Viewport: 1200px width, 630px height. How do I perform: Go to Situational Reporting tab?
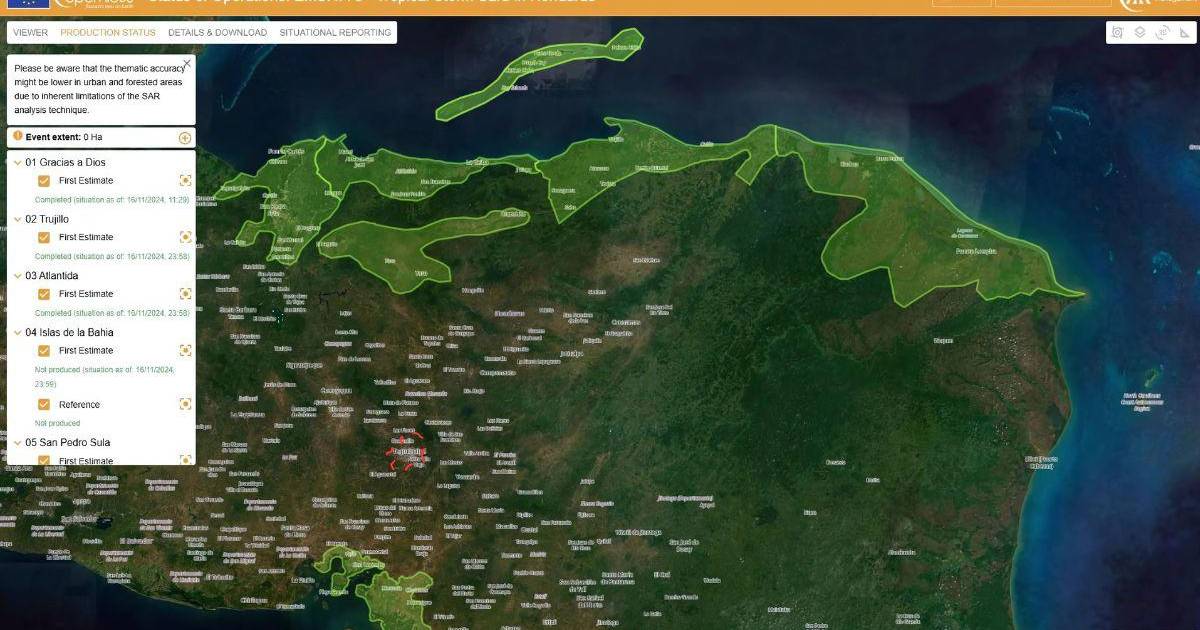335,33
